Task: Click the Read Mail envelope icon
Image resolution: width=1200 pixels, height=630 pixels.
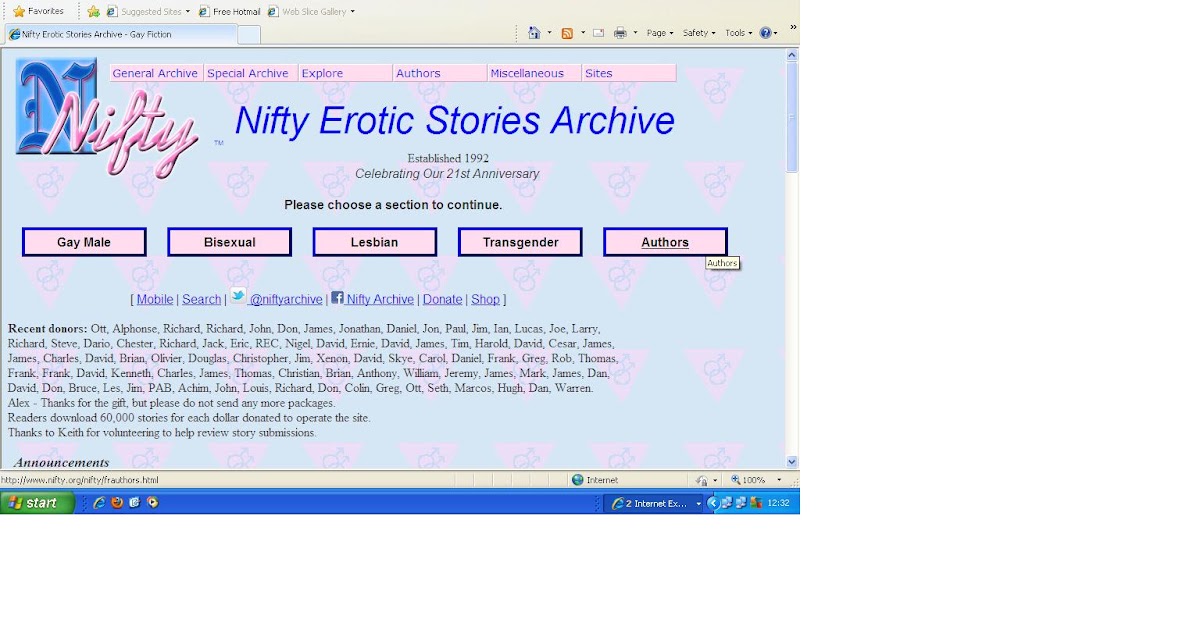Action: [x=598, y=33]
